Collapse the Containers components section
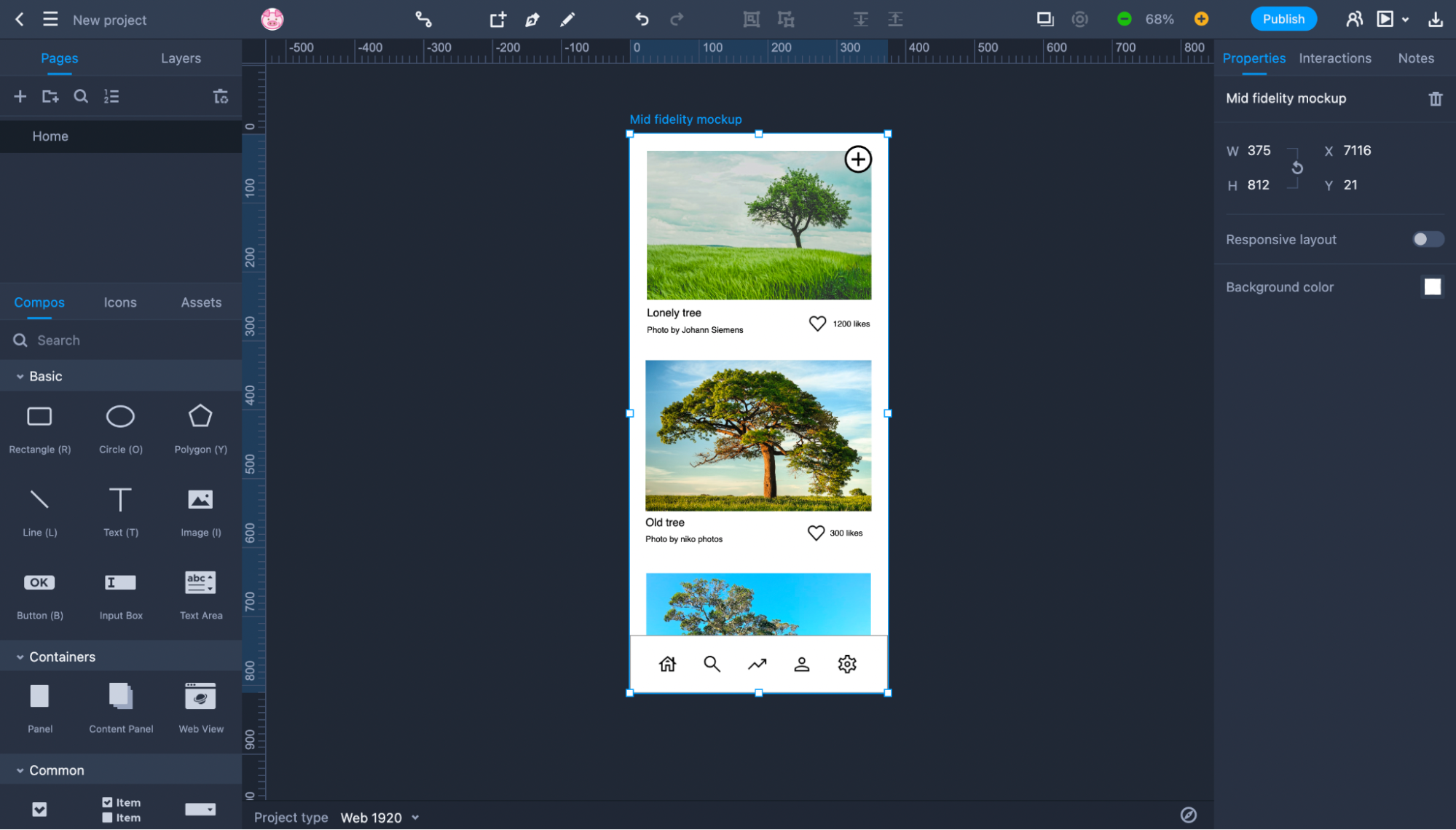This screenshot has height=830, width=1456. (20, 657)
